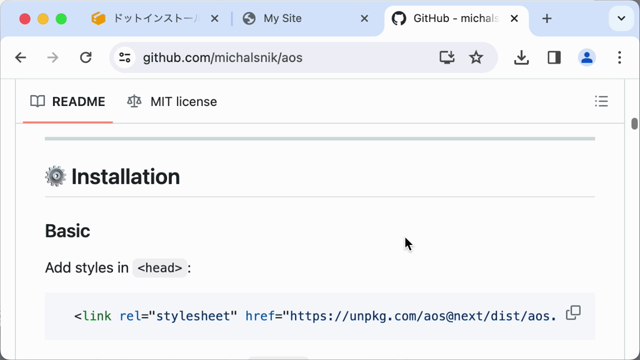
Task: Open Chrome downloads icon
Action: pos(521,58)
